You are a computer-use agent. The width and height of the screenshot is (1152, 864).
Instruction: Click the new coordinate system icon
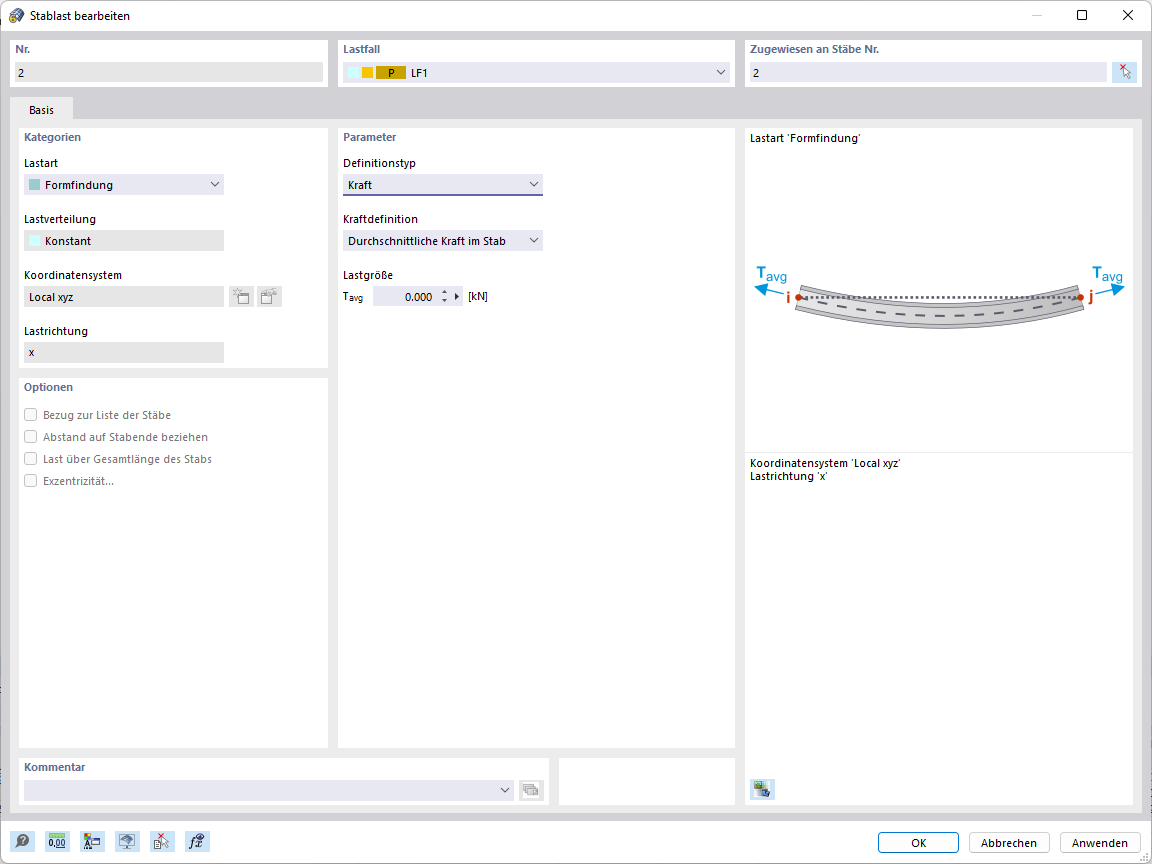(241, 297)
